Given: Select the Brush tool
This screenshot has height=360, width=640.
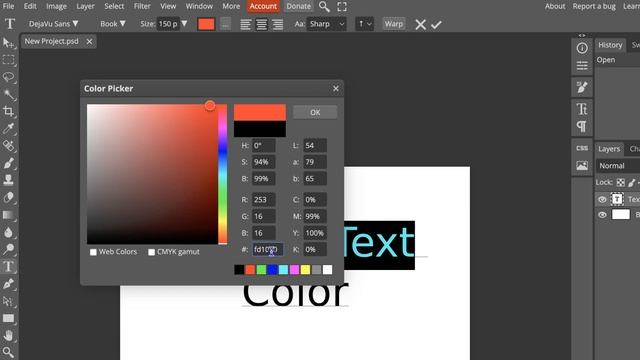Looking at the screenshot, I should (x=8, y=163).
